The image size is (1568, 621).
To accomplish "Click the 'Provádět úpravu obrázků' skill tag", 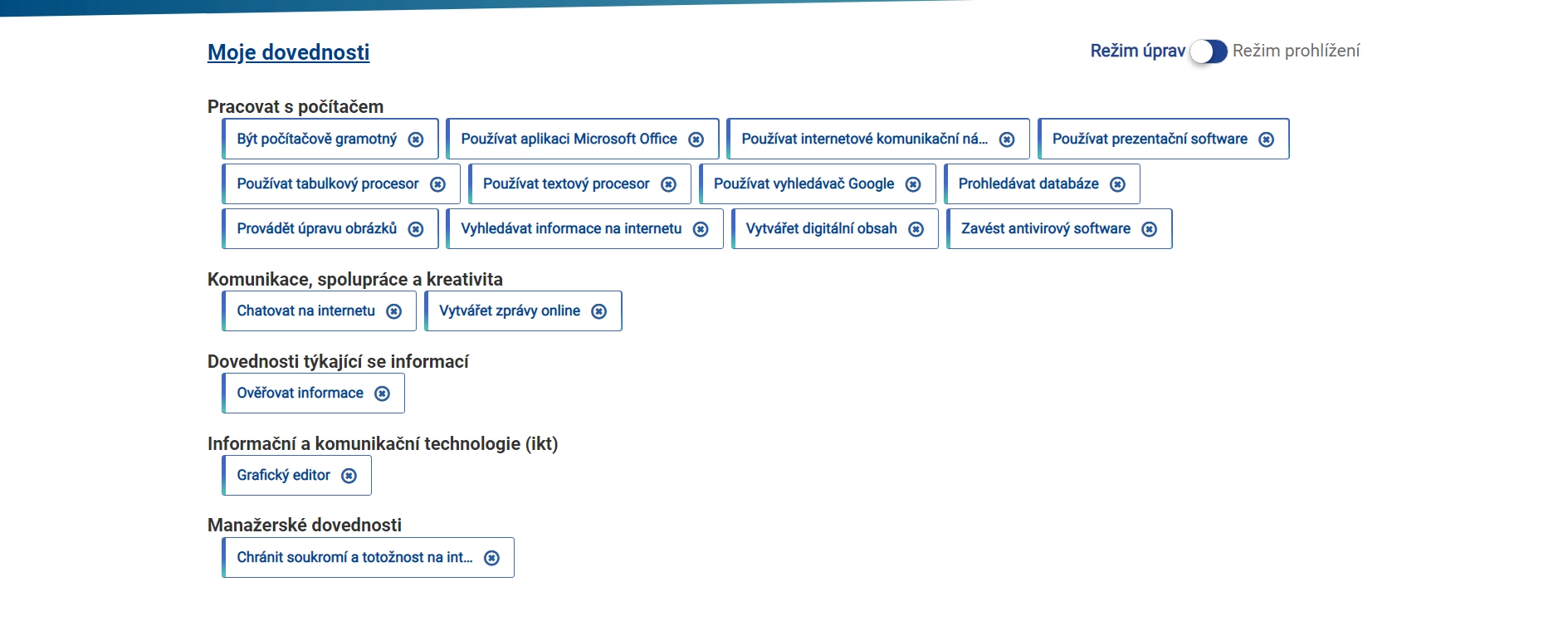I will pos(316,228).
